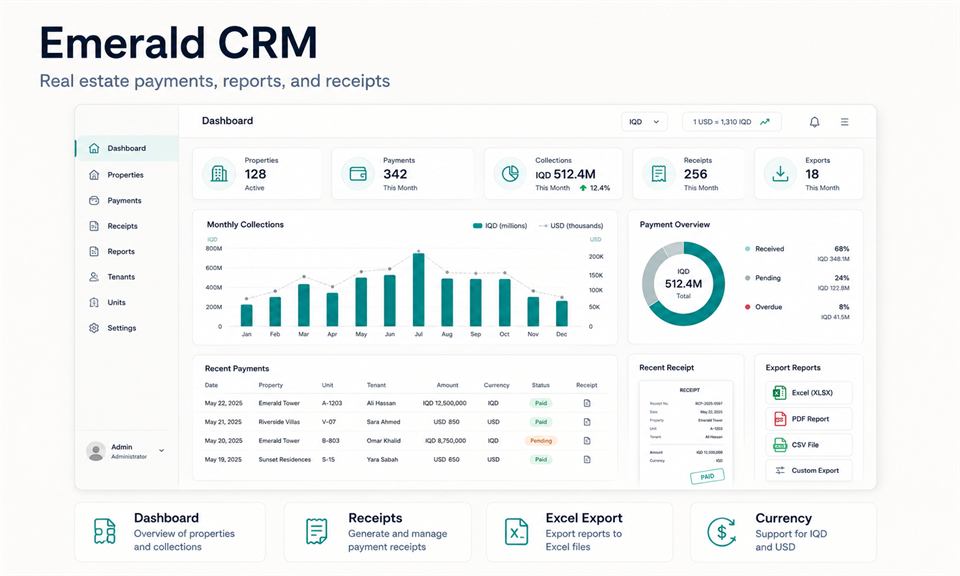Open receipt icon for Sara Ahmed payment
The height and width of the screenshot is (576, 960).
[x=587, y=422]
